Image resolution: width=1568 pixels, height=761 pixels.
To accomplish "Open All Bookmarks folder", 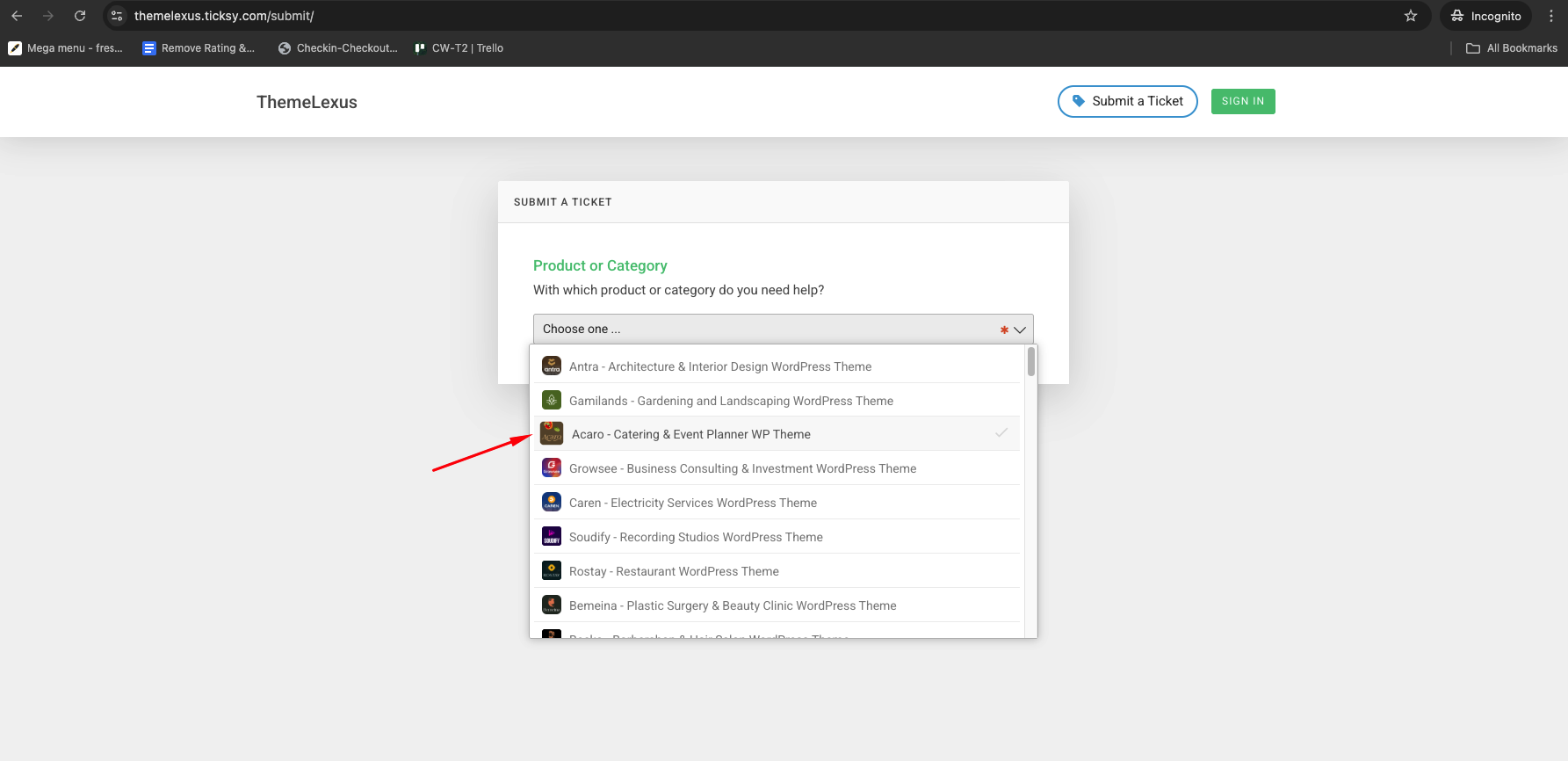I will 1512,48.
